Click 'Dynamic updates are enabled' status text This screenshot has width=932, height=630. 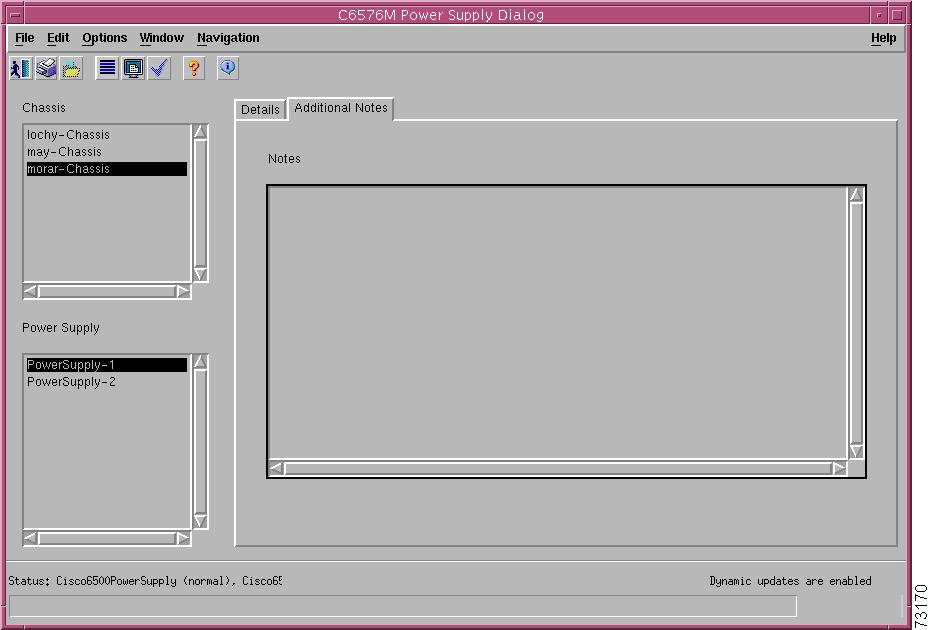tap(791, 581)
